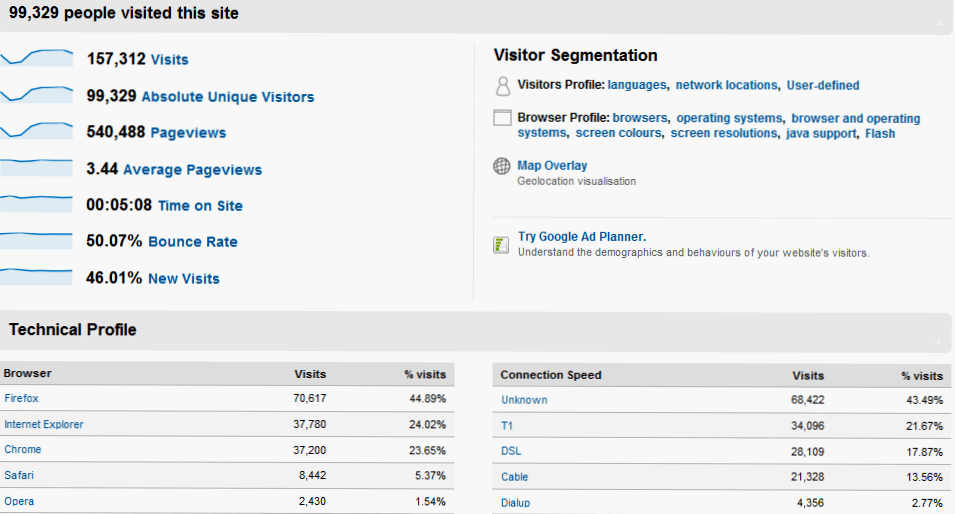Open the Bounce Rate sparkline graph
This screenshot has height=514, width=955.
(x=37, y=240)
